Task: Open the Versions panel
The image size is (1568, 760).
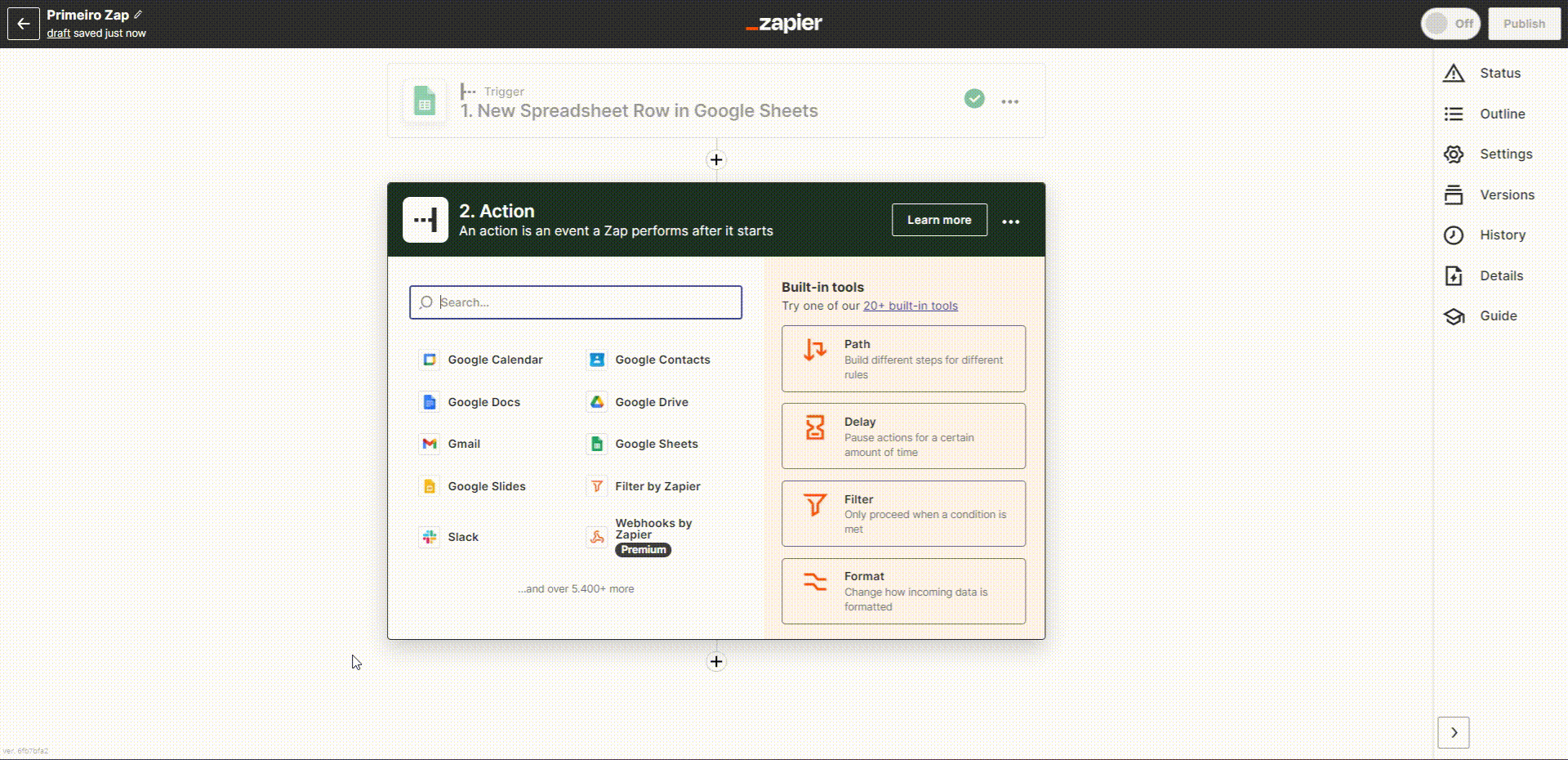Action: click(1488, 194)
